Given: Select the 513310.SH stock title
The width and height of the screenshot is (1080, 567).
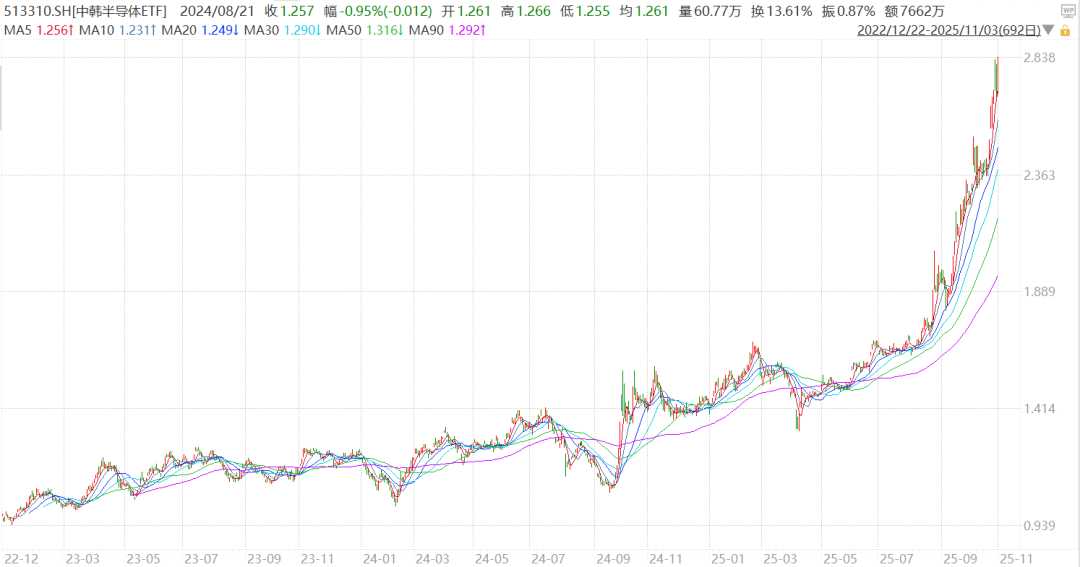Looking at the screenshot, I should 86,11.
